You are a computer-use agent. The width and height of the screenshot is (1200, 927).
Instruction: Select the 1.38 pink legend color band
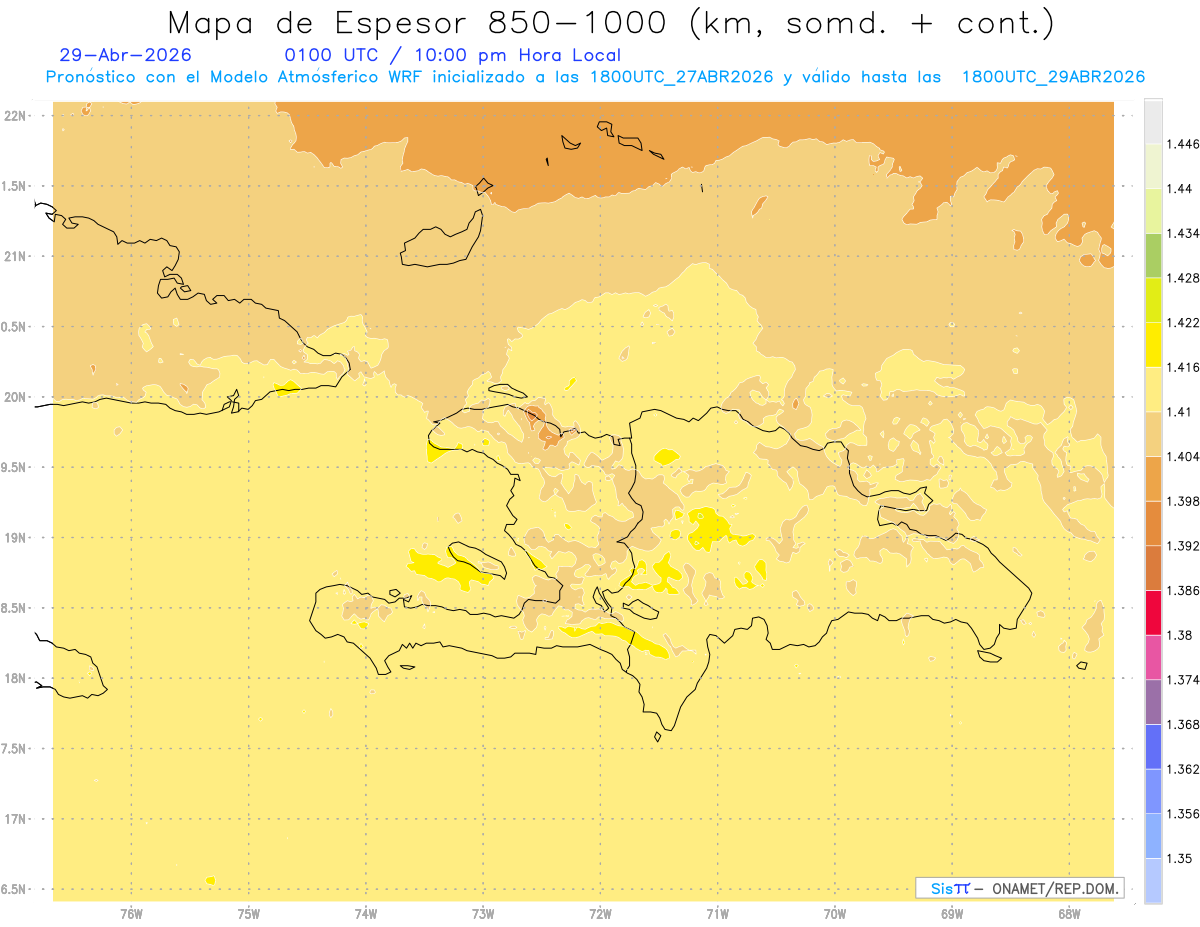1153,657
